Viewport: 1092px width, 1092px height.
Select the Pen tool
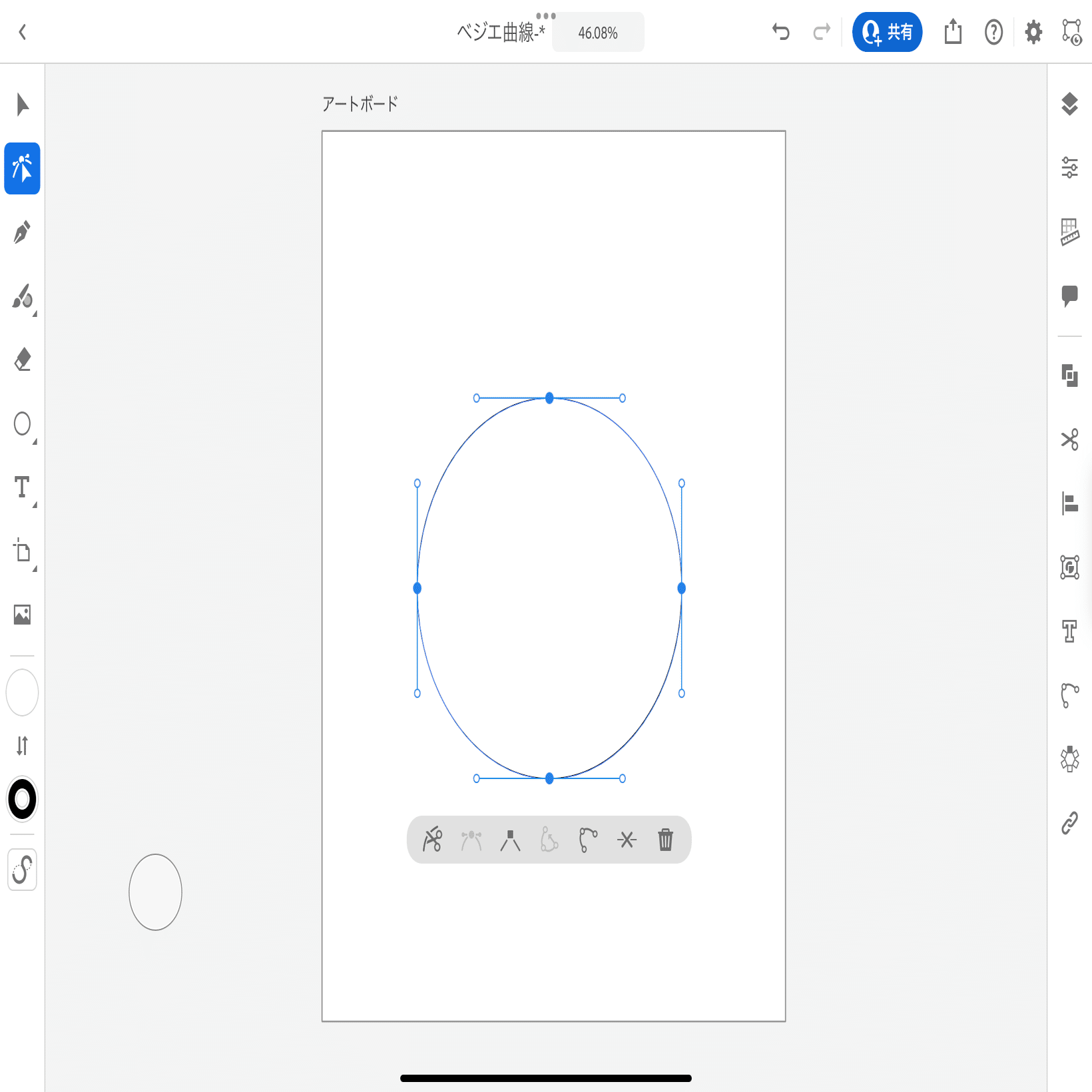click(x=22, y=232)
